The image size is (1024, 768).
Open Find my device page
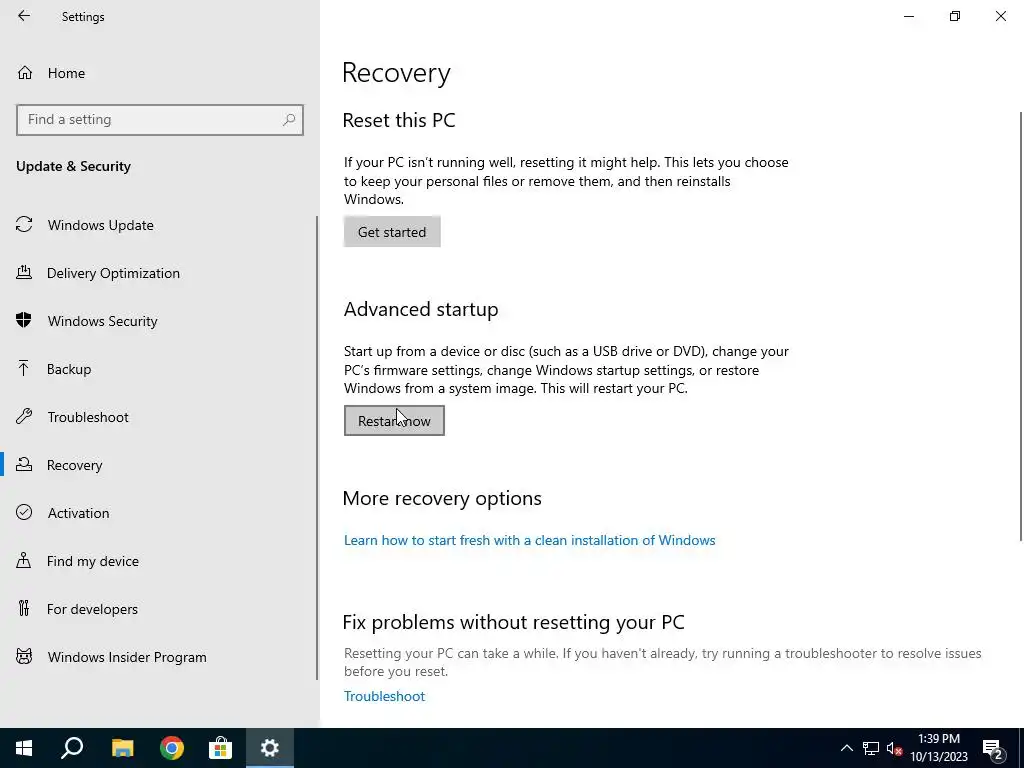pyautogui.click(x=93, y=561)
